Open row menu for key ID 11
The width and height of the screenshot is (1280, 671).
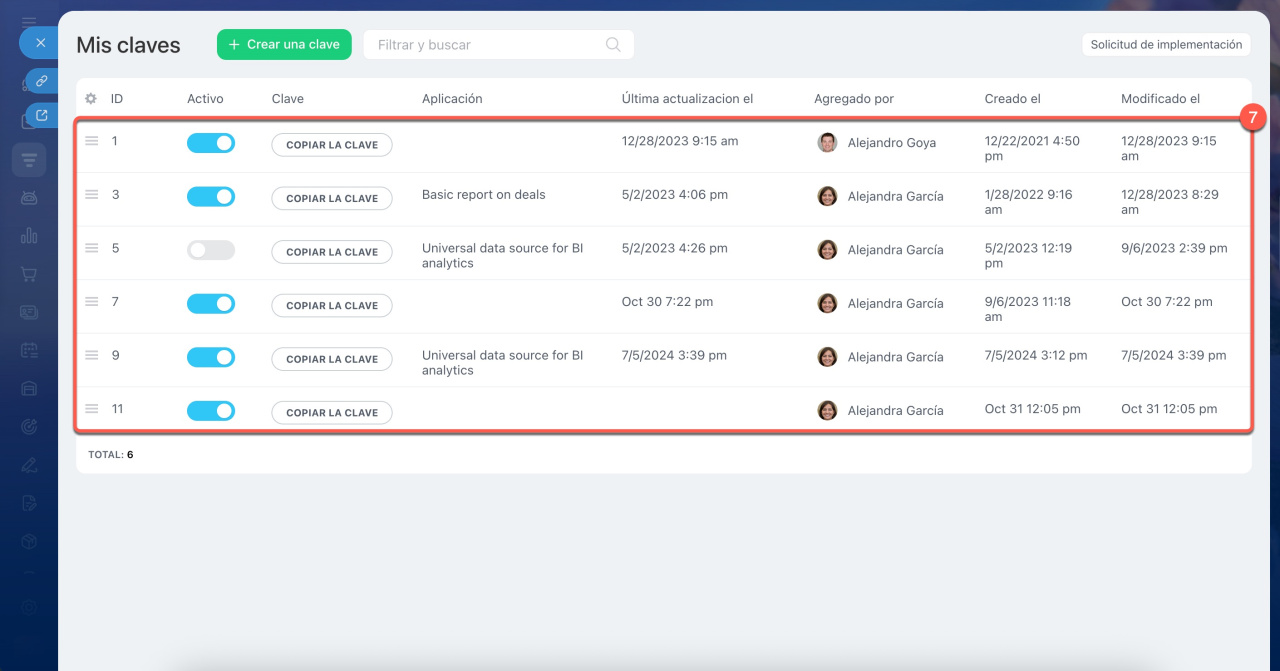click(91, 409)
